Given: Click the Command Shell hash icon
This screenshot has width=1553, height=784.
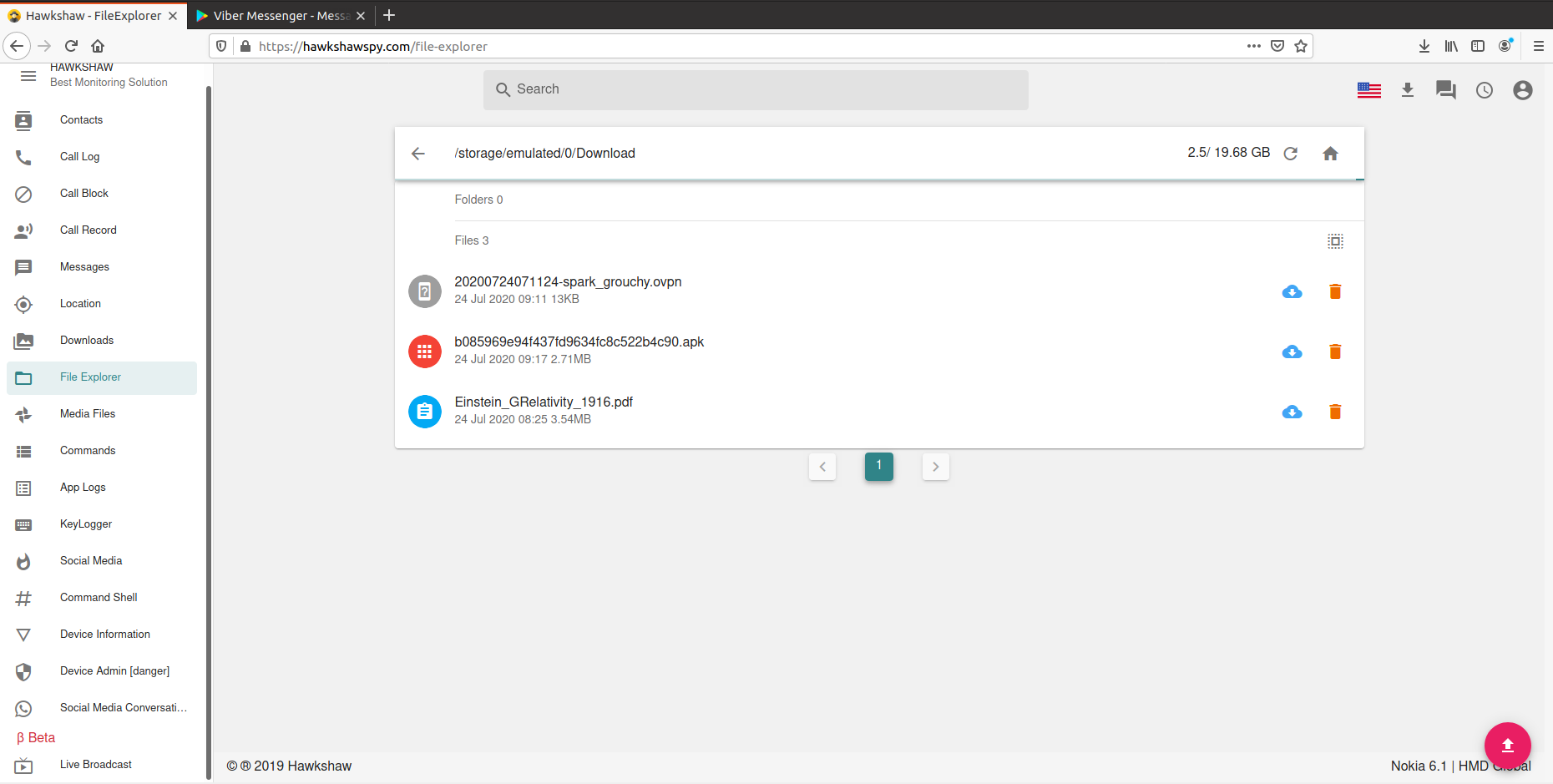Looking at the screenshot, I should point(23,598).
